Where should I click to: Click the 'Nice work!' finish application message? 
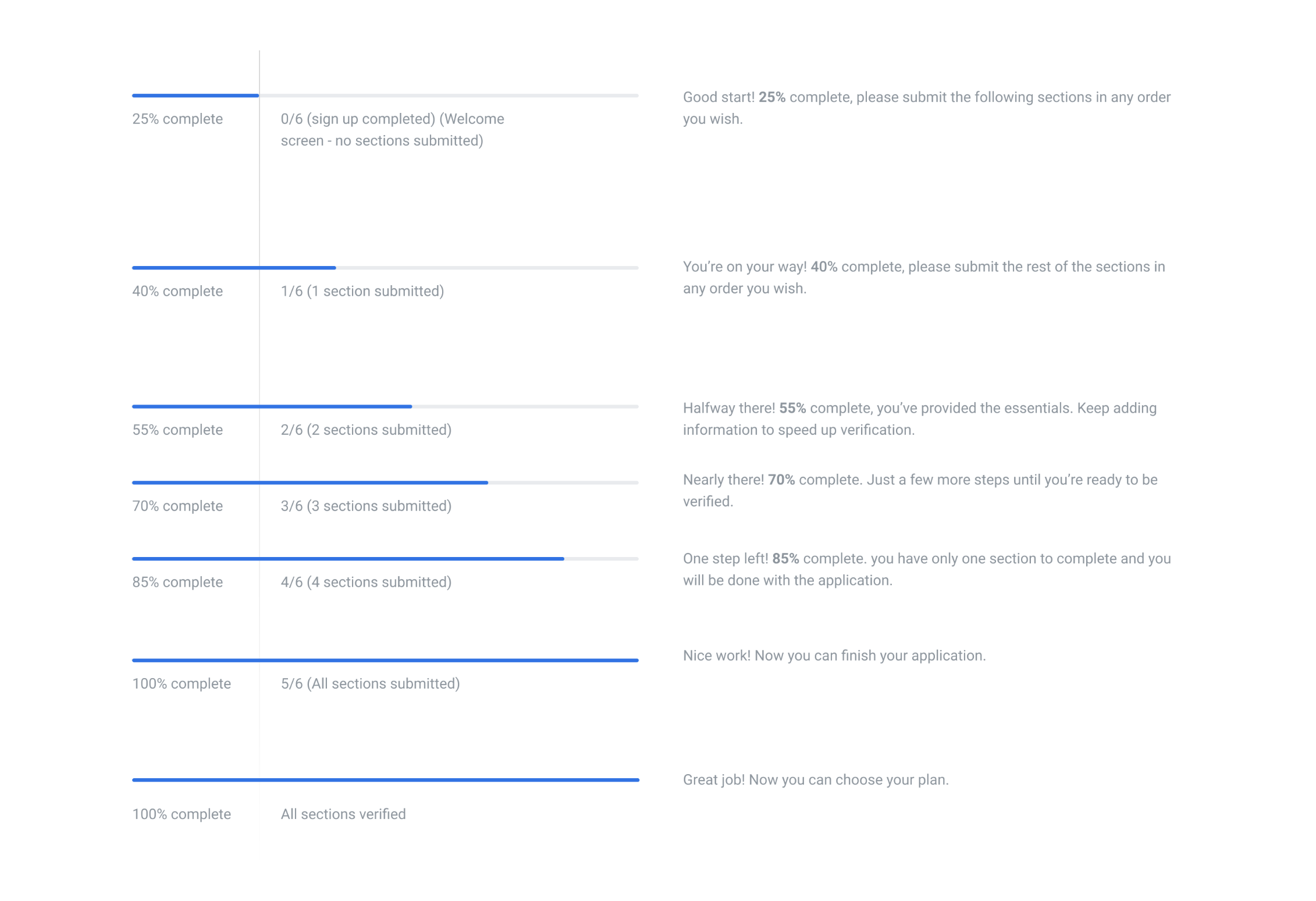tap(834, 656)
